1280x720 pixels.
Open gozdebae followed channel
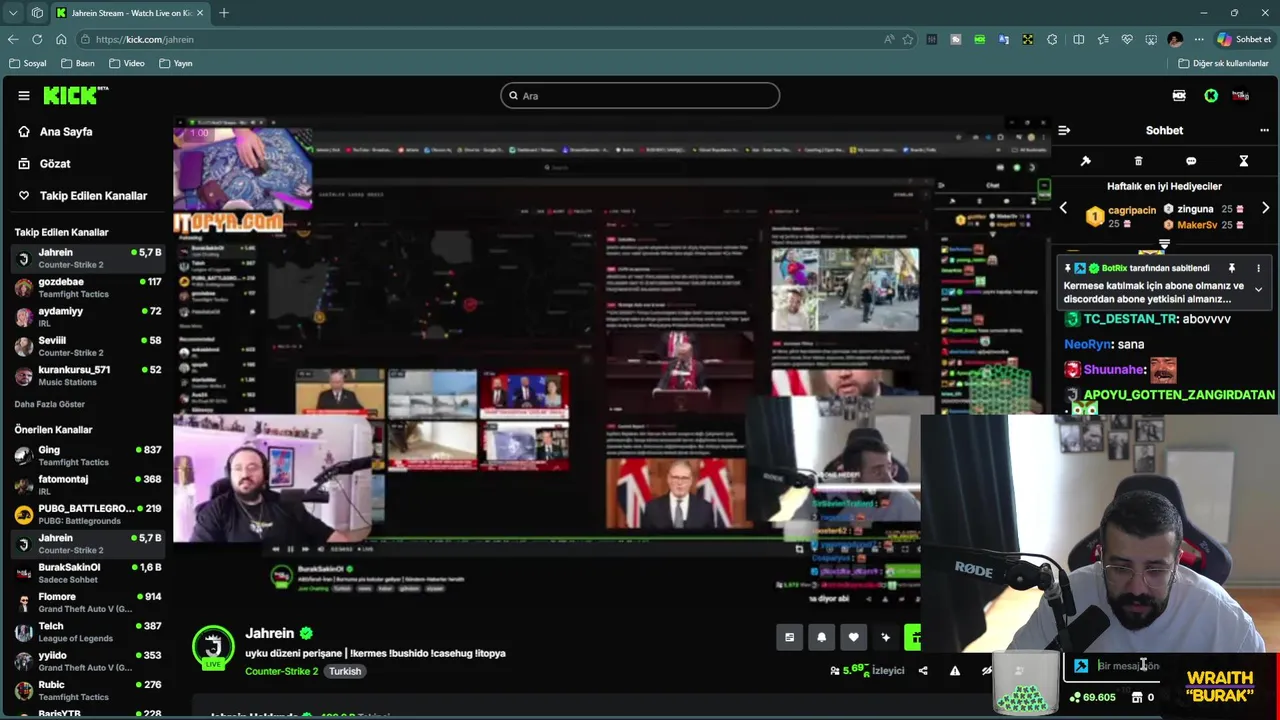coord(88,288)
